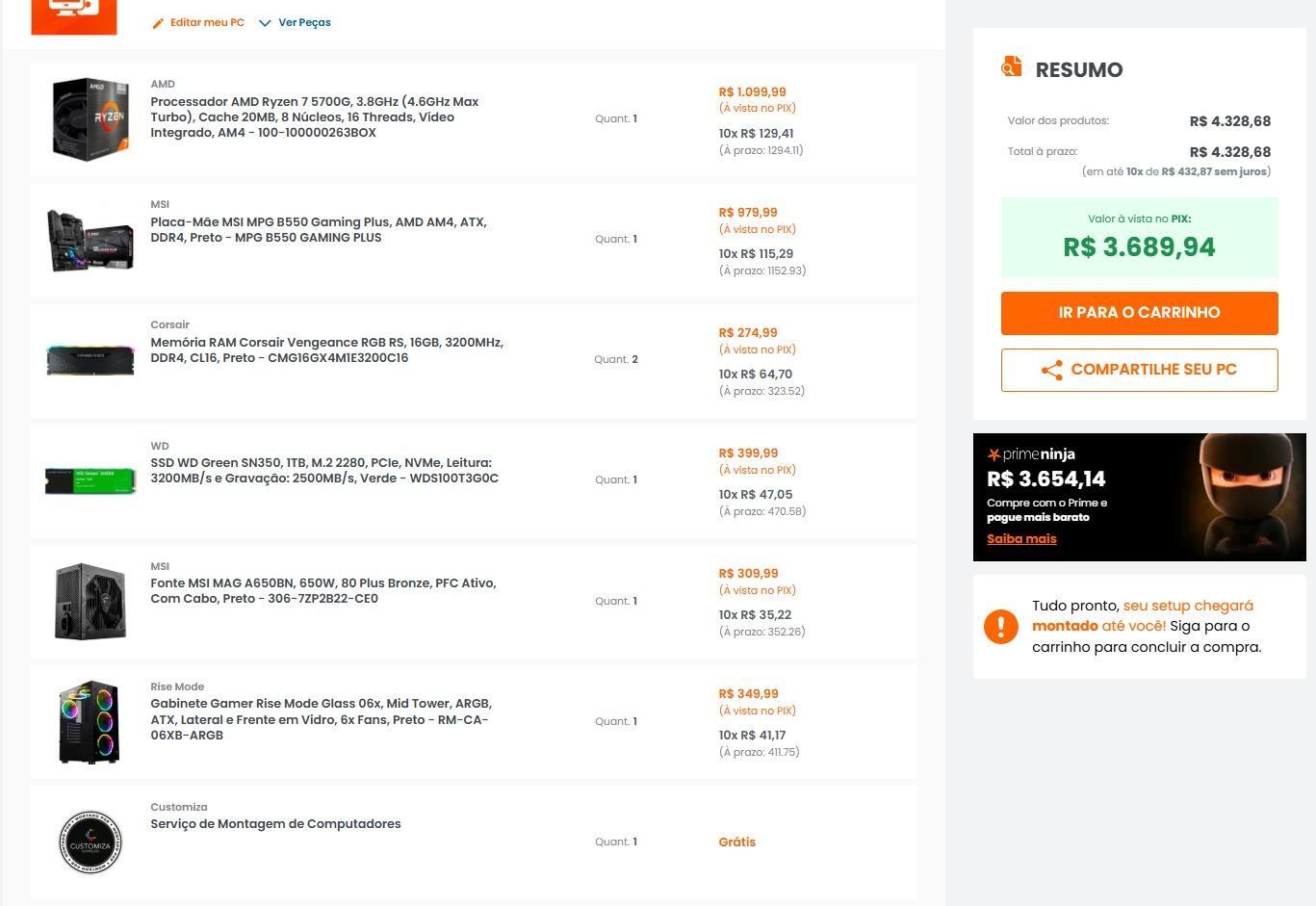This screenshot has width=1316, height=906.
Task: Click the Ver Peças link text
Action: (x=304, y=22)
